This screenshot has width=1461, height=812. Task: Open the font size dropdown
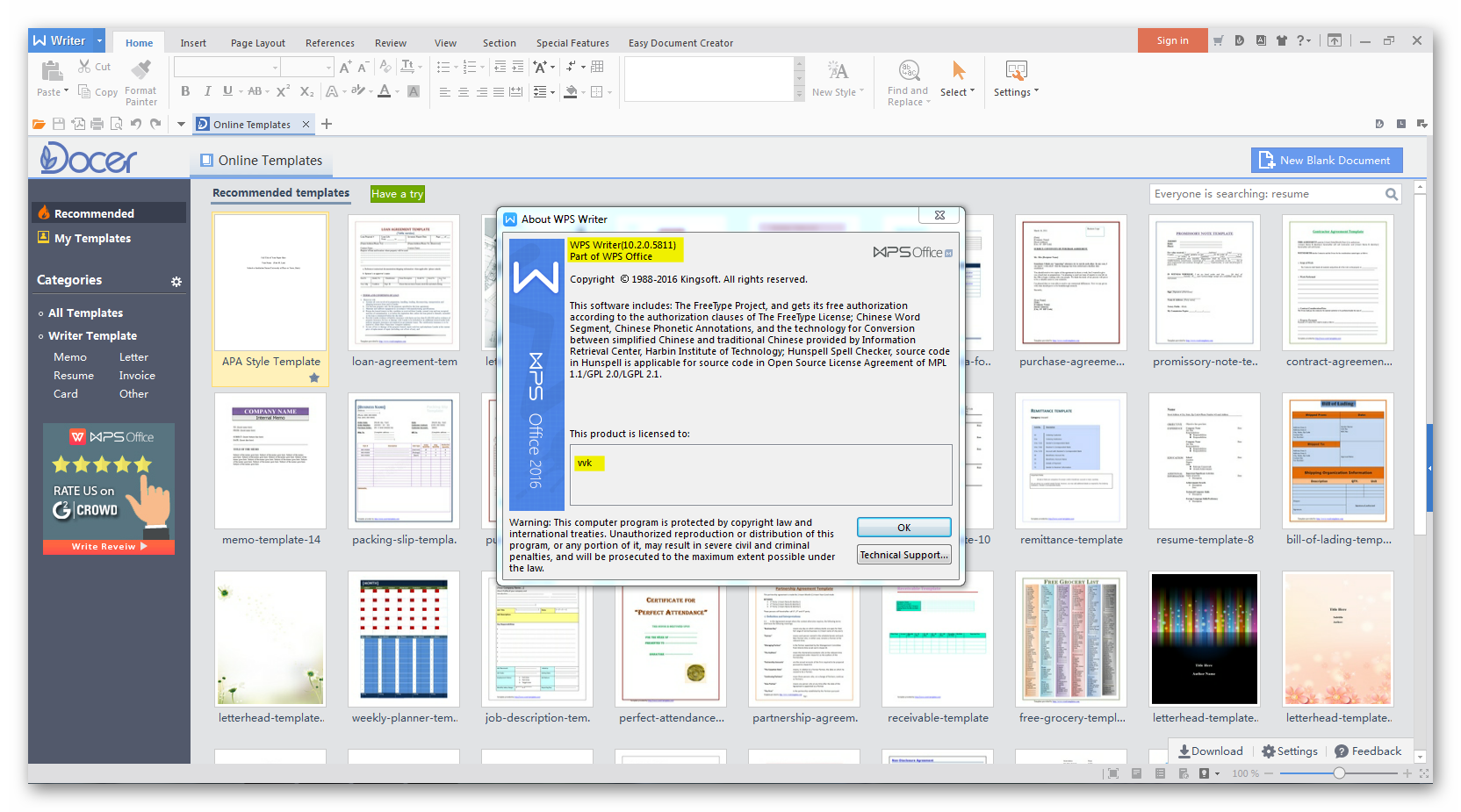tap(329, 68)
